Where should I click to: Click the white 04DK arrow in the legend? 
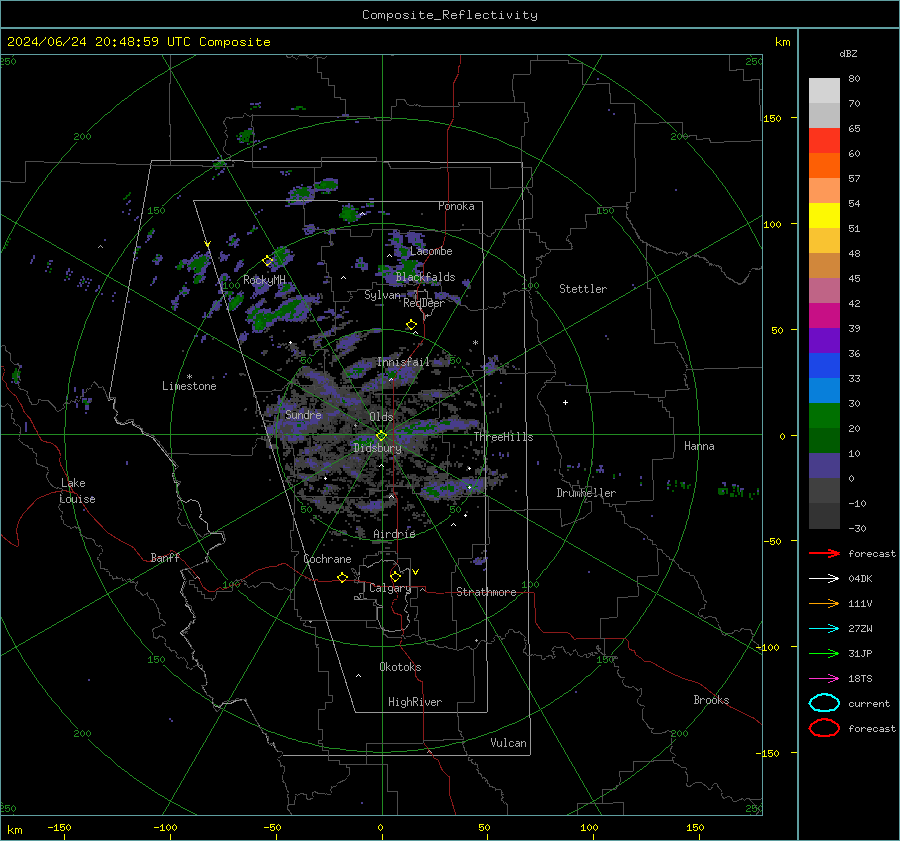pos(824,579)
